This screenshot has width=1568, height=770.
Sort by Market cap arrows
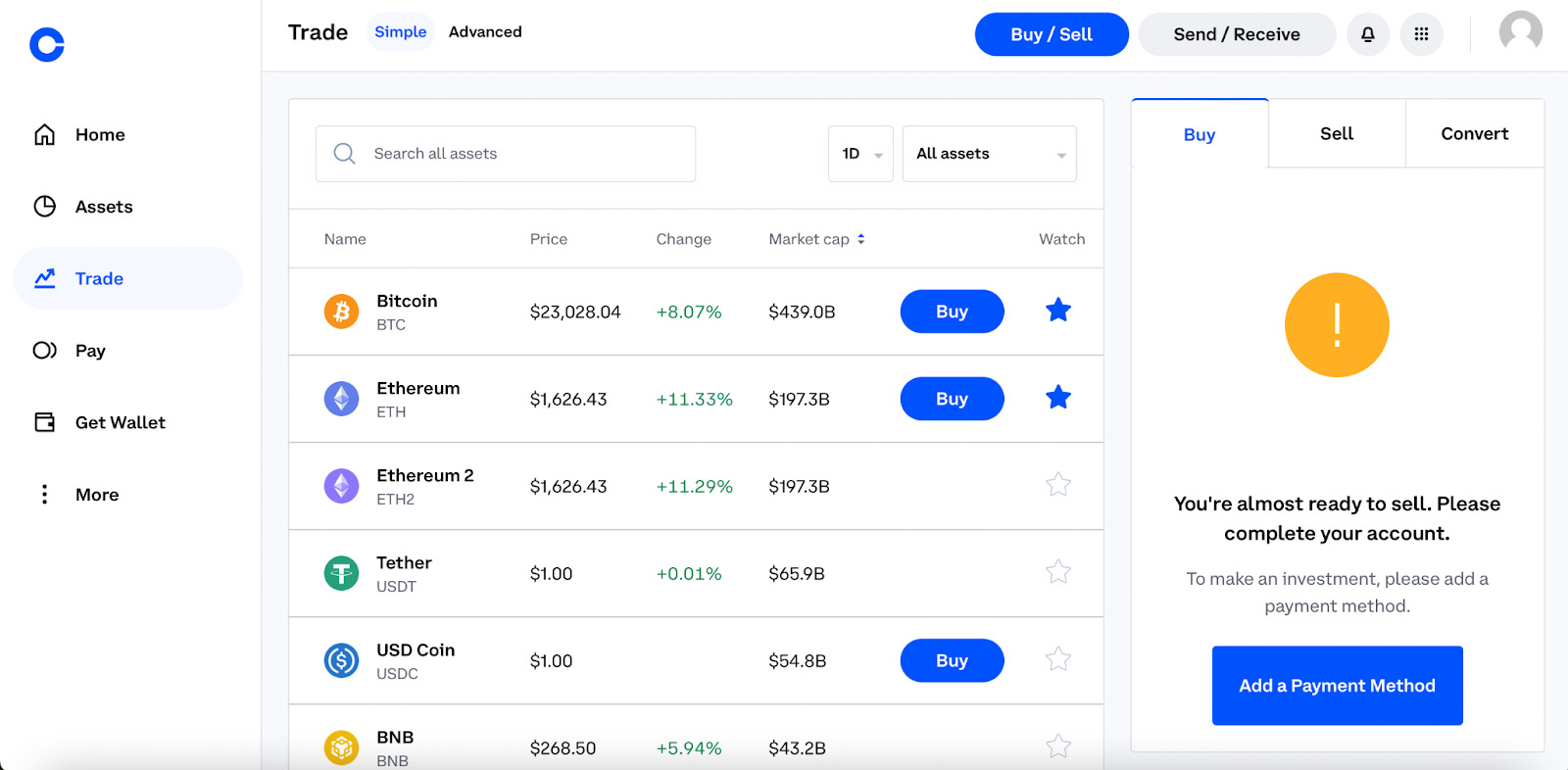click(x=860, y=239)
